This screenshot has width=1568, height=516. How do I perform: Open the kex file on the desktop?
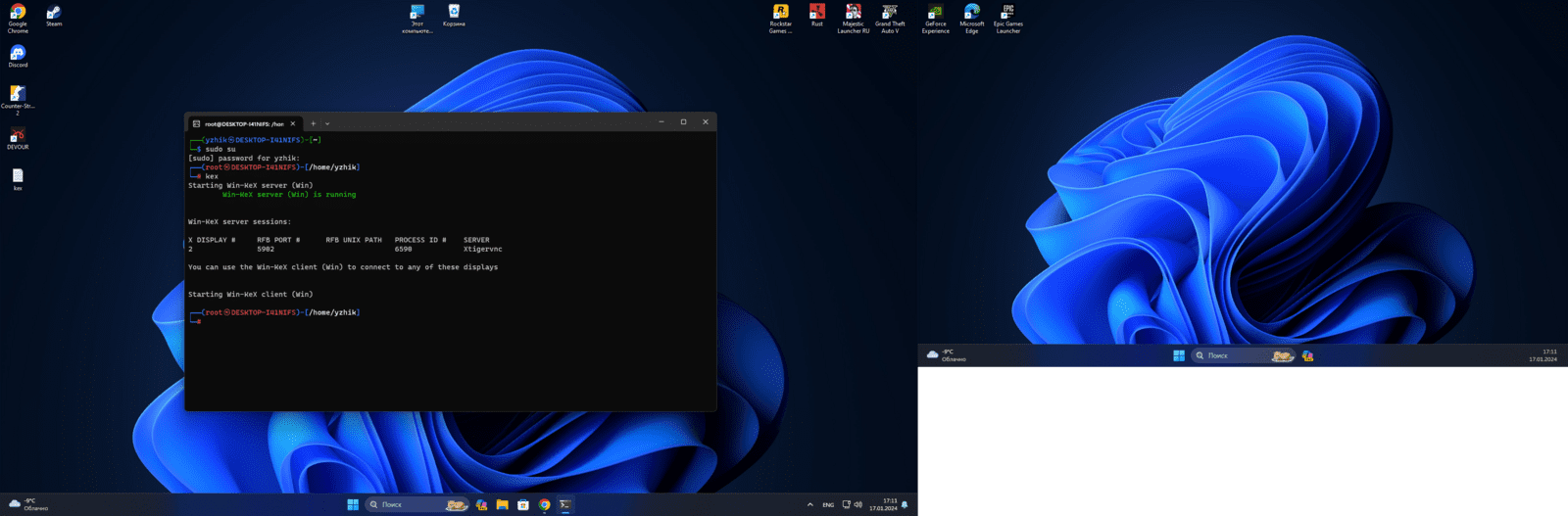18,176
